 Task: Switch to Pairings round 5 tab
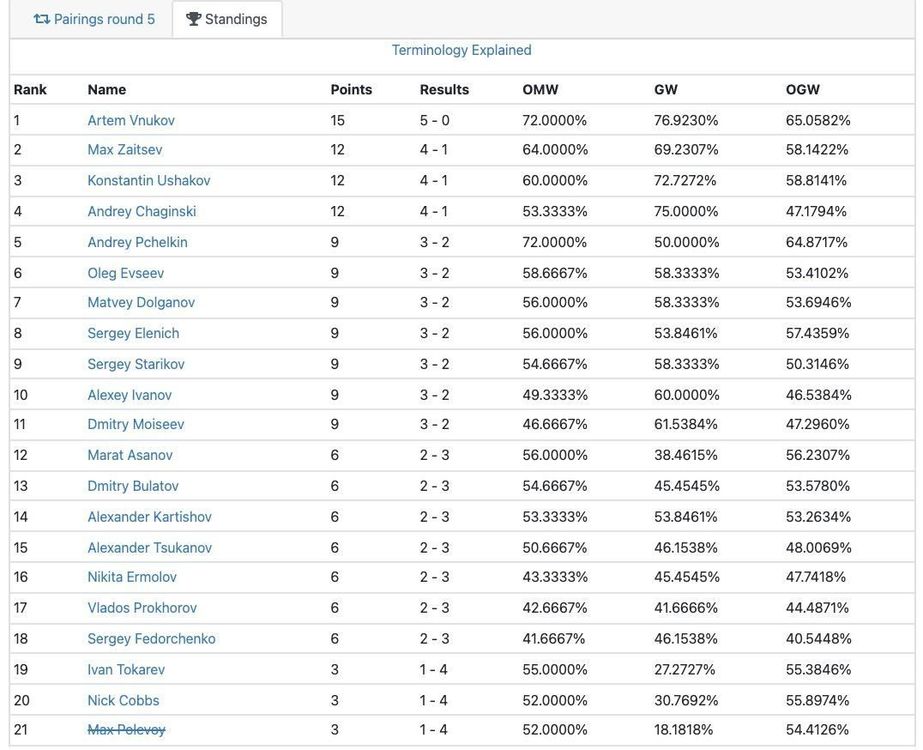pos(94,19)
